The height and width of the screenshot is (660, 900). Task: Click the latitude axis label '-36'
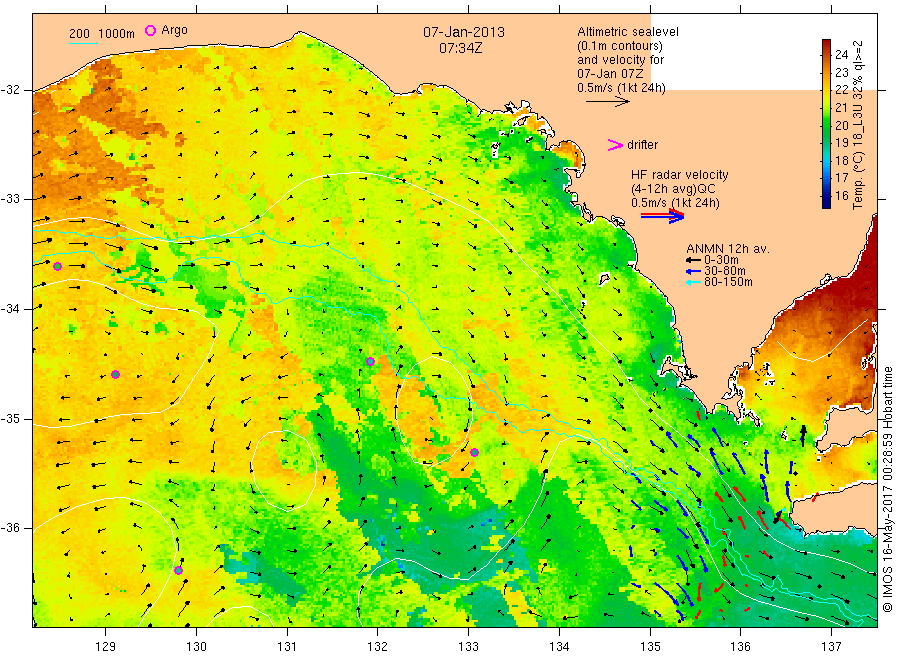click(x=10, y=528)
